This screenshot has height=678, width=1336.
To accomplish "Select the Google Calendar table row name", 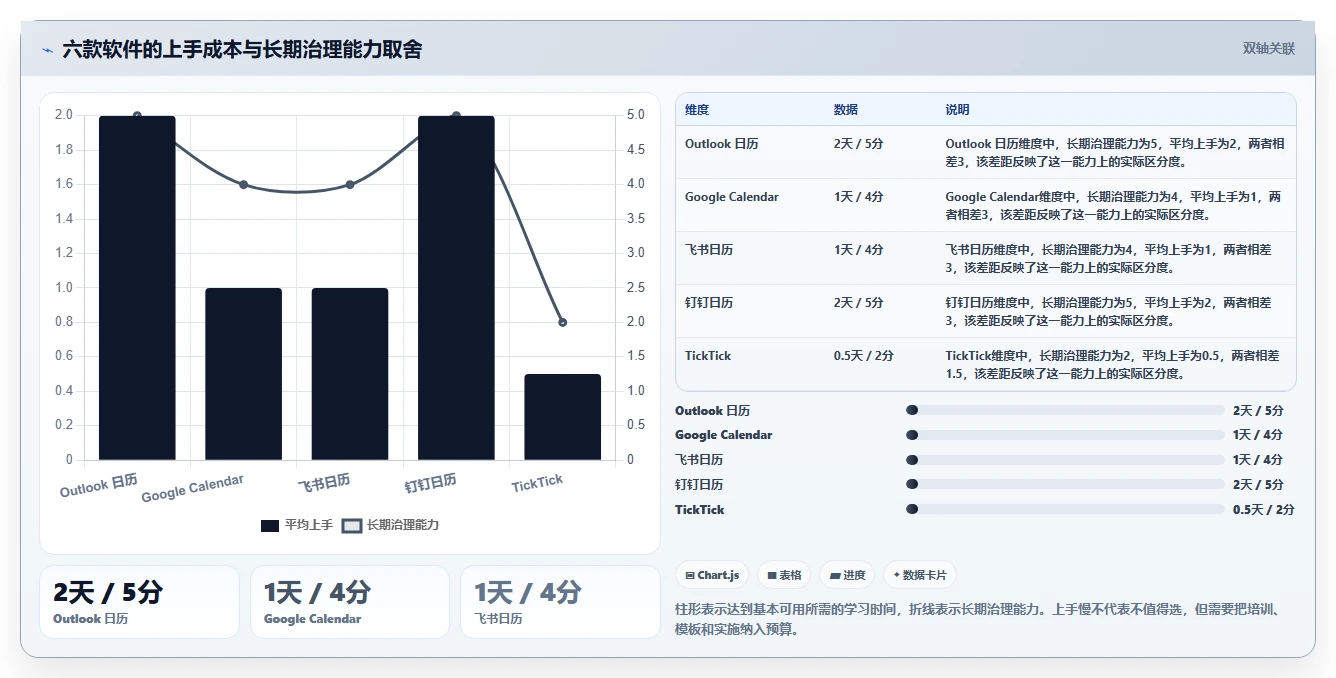I will [732, 197].
